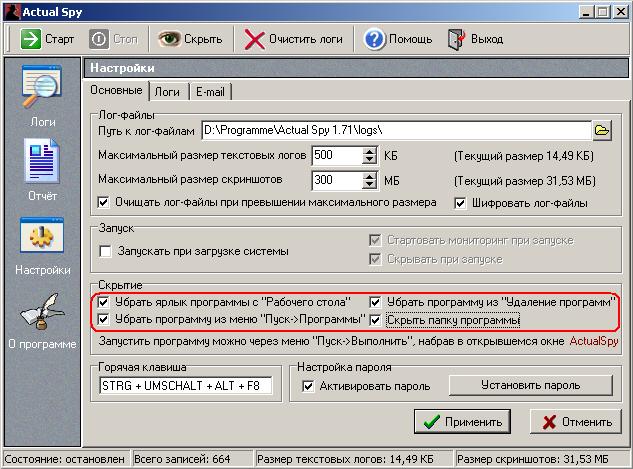
Task: Click status Размер скриншотов: 31,53 МБ
Action: click(532, 459)
